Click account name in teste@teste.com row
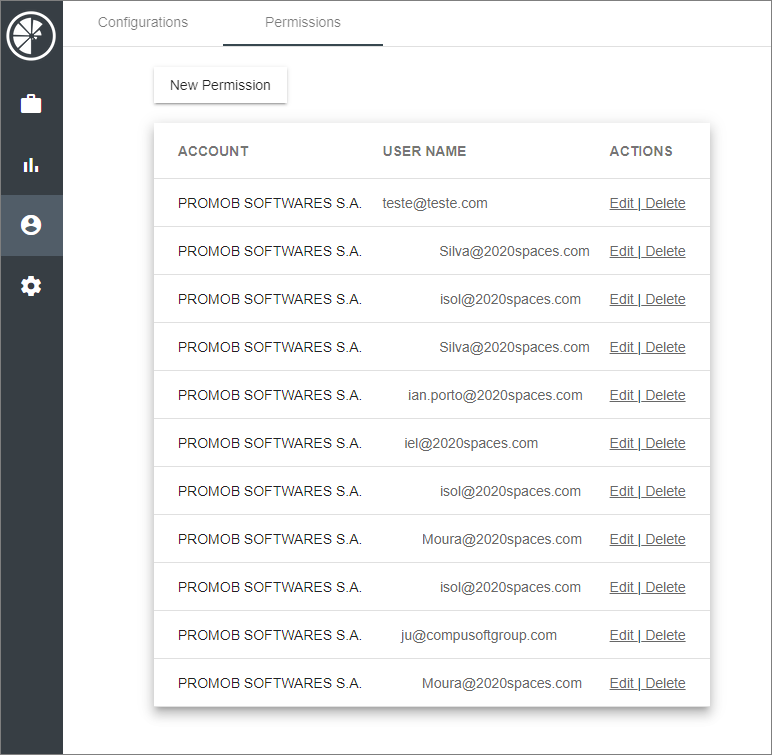Image resolution: width=772 pixels, height=755 pixels. pyautogui.click(x=270, y=203)
